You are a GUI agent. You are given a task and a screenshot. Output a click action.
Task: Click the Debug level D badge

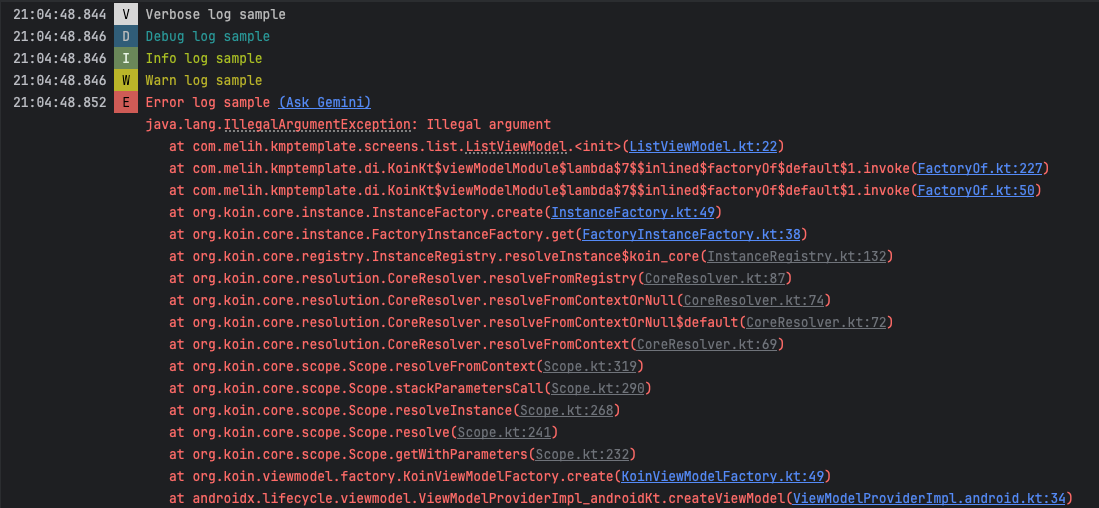pos(125,37)
